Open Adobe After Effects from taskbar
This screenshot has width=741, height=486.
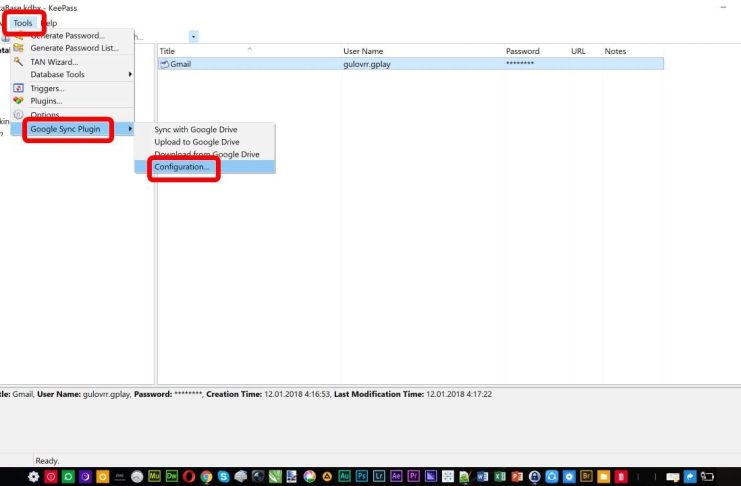coord(396,476)
